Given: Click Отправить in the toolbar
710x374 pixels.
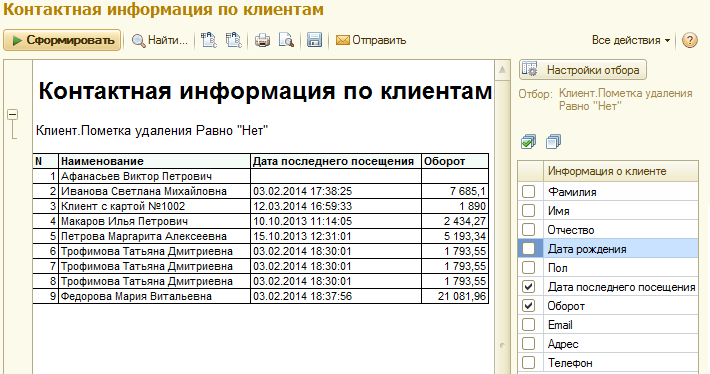Looking at the screenshot, I should [x=371, y=40].
